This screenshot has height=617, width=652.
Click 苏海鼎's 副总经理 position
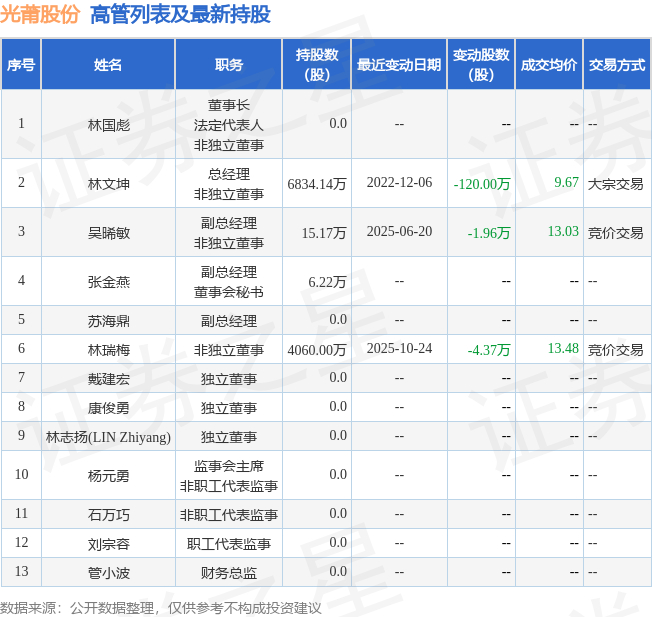[229, 321]
